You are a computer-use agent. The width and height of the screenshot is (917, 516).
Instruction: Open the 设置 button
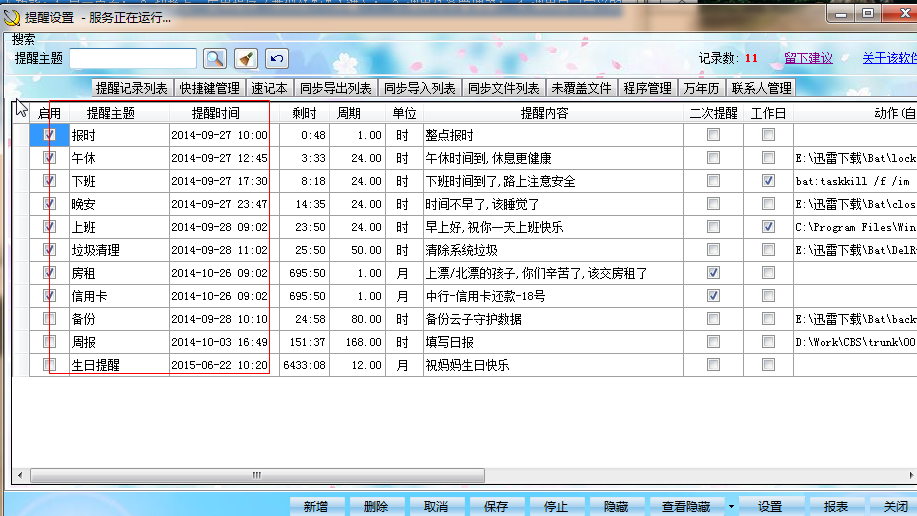coord(770,507)
